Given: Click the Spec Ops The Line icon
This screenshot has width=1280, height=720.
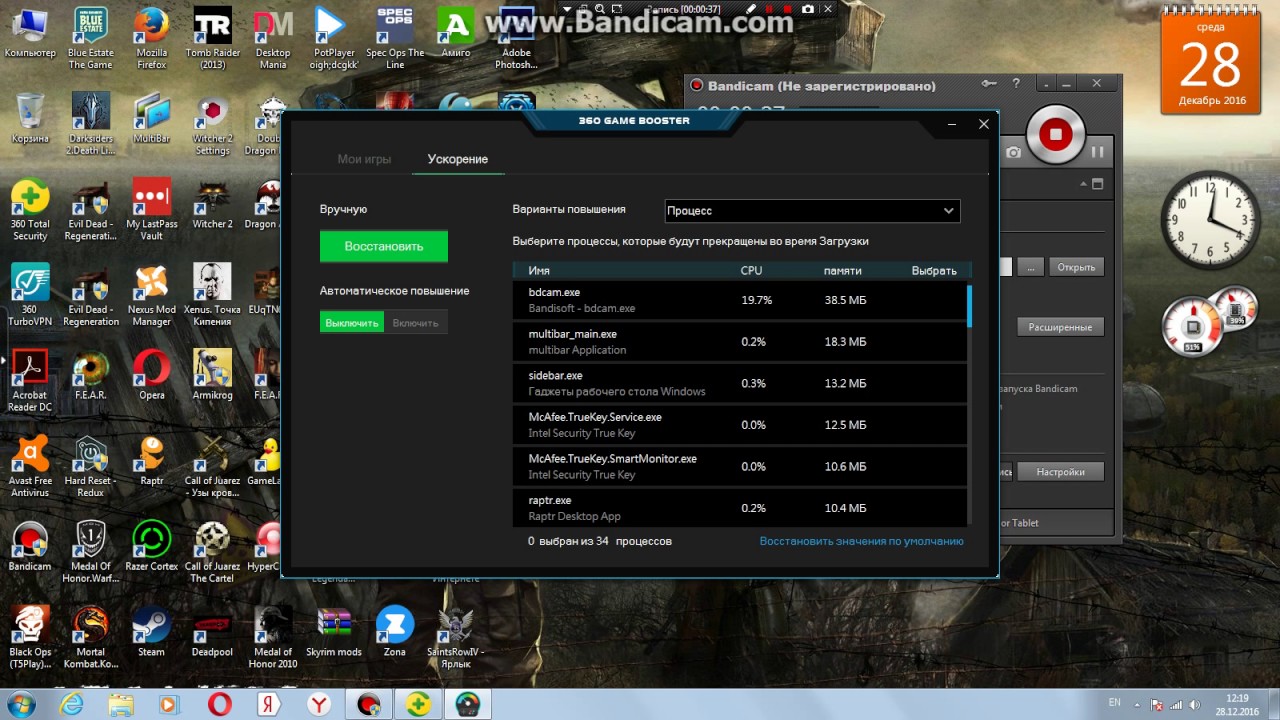Looking at the screenshot, I should click(395, 40).
